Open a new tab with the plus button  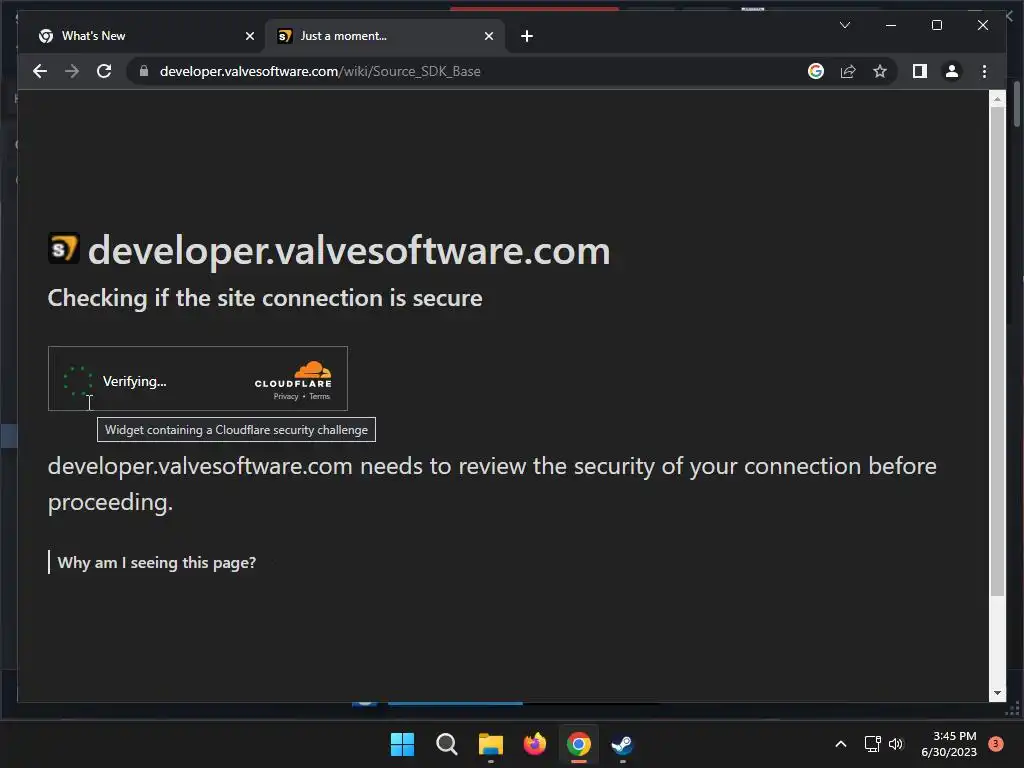pos(527,36)
